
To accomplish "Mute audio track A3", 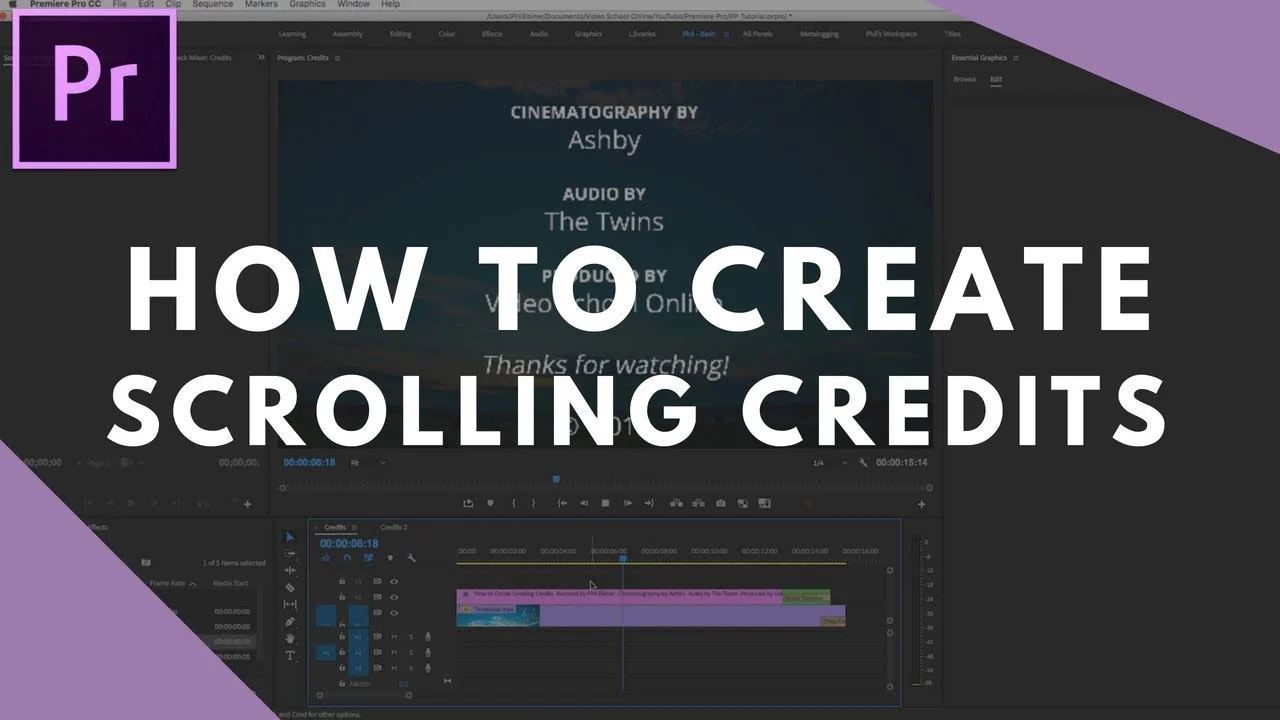I will 394,668.
